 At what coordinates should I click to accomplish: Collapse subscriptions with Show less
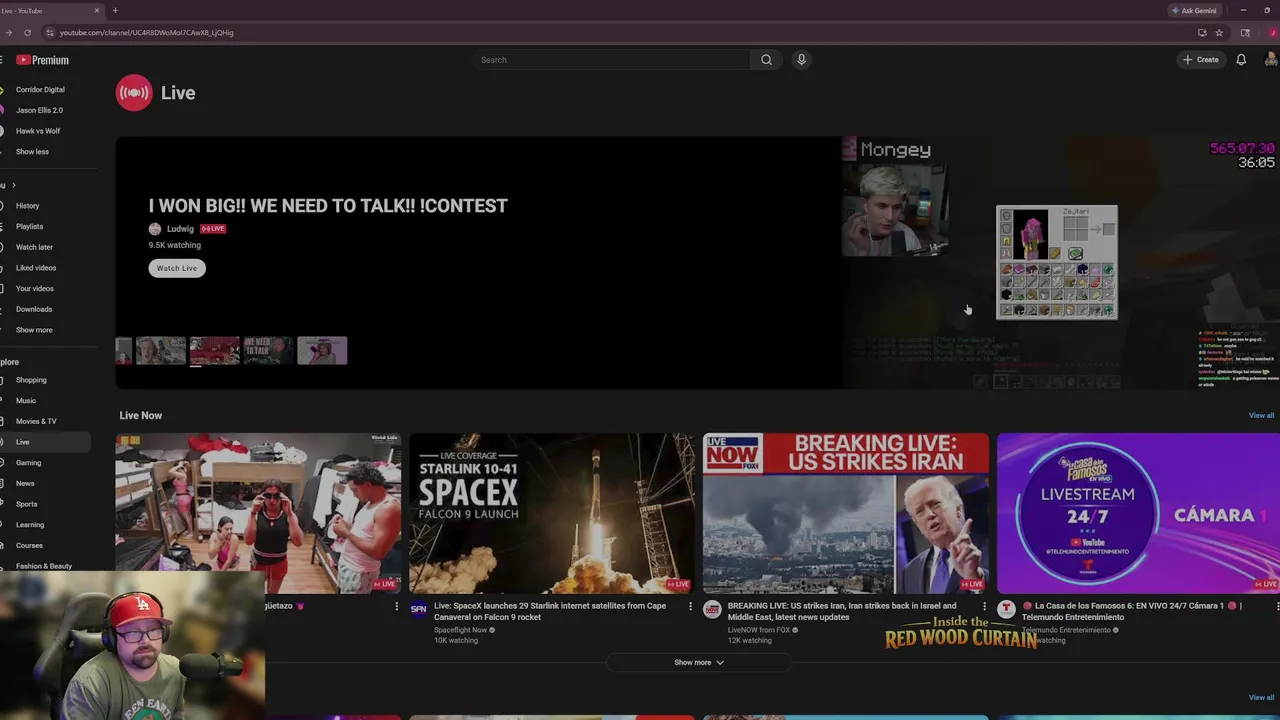32,152
